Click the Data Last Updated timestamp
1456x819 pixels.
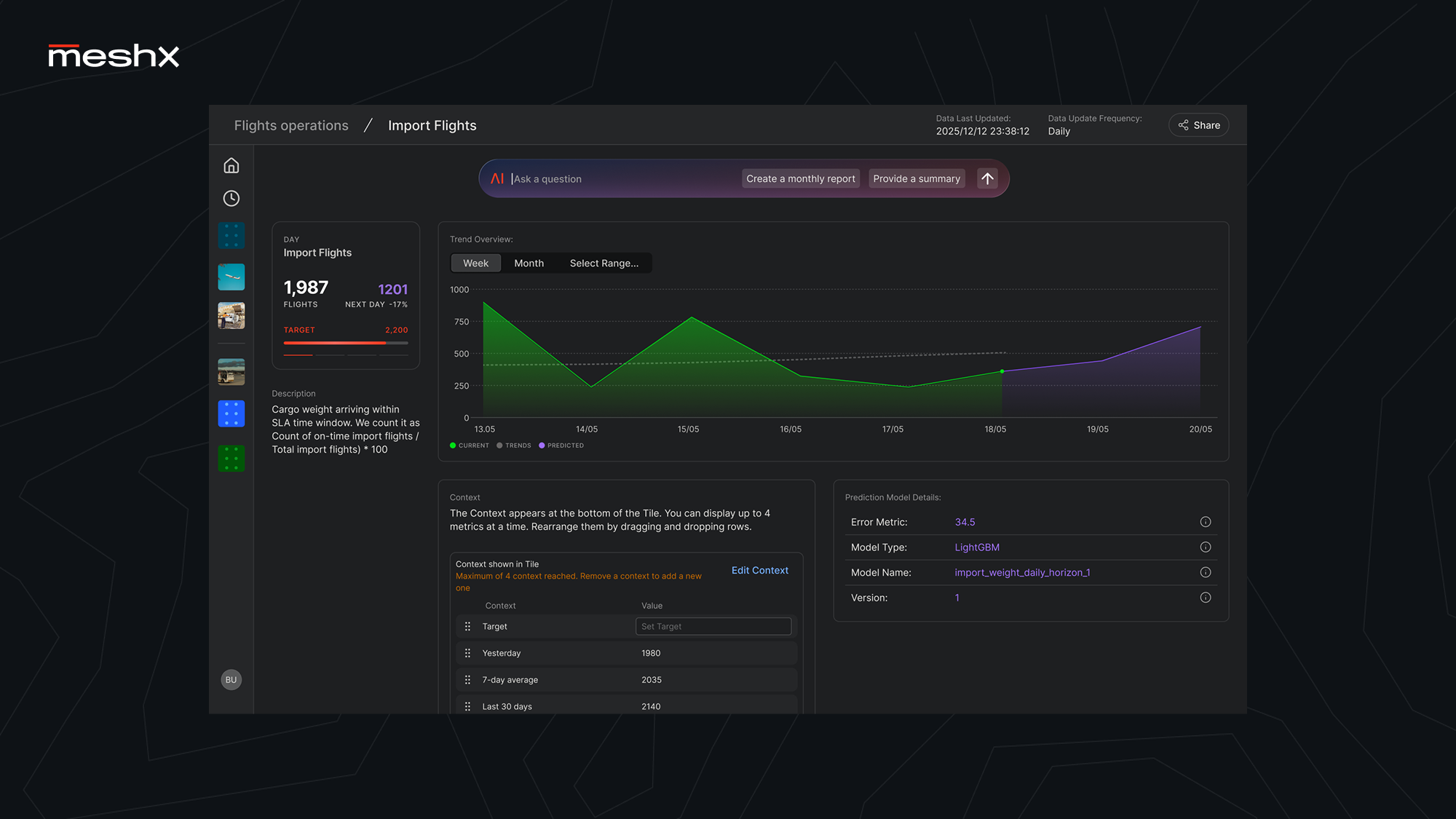tap(982, 131)
